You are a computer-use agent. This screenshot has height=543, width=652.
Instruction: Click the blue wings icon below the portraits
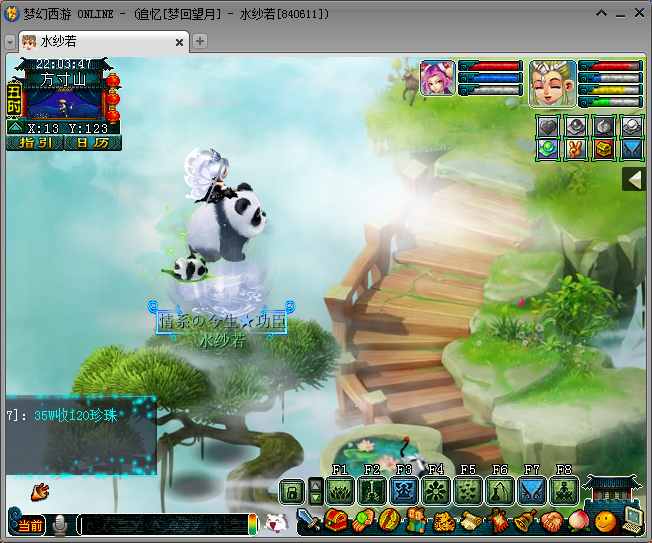tap(632, 149)
